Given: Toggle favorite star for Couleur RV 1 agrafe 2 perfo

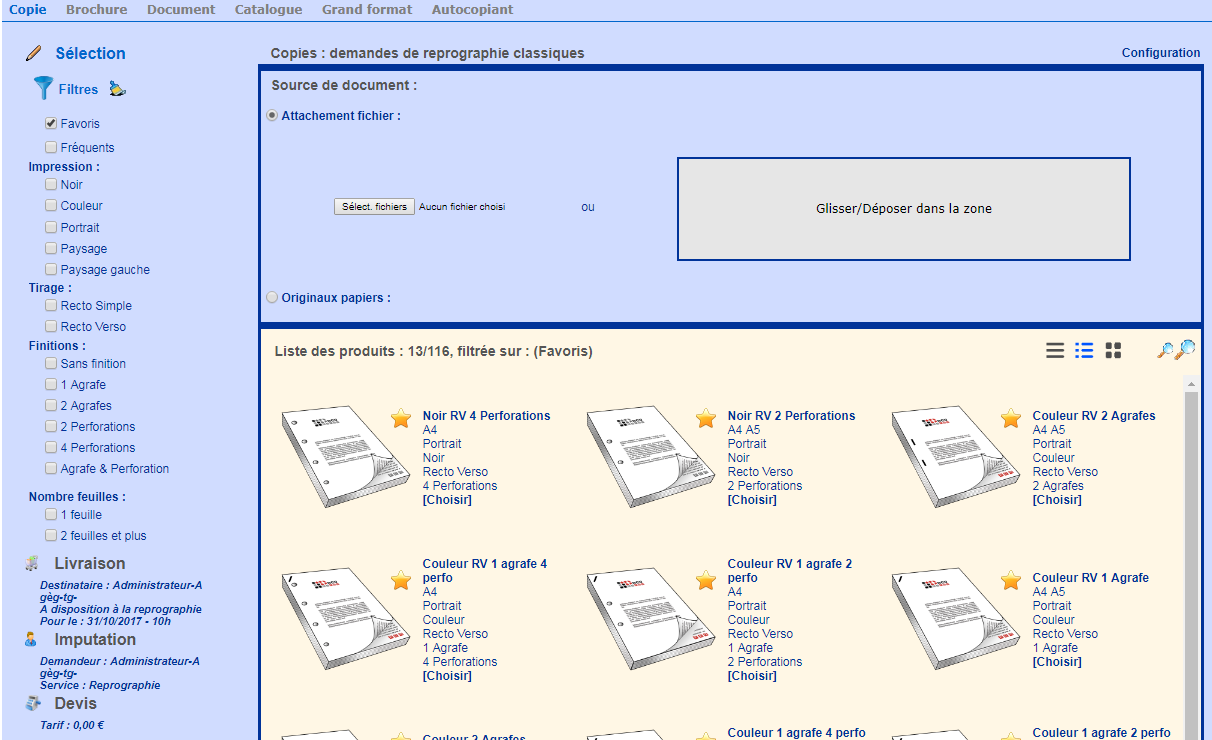Looking at the screenshot, I should (x=706, y=580).
